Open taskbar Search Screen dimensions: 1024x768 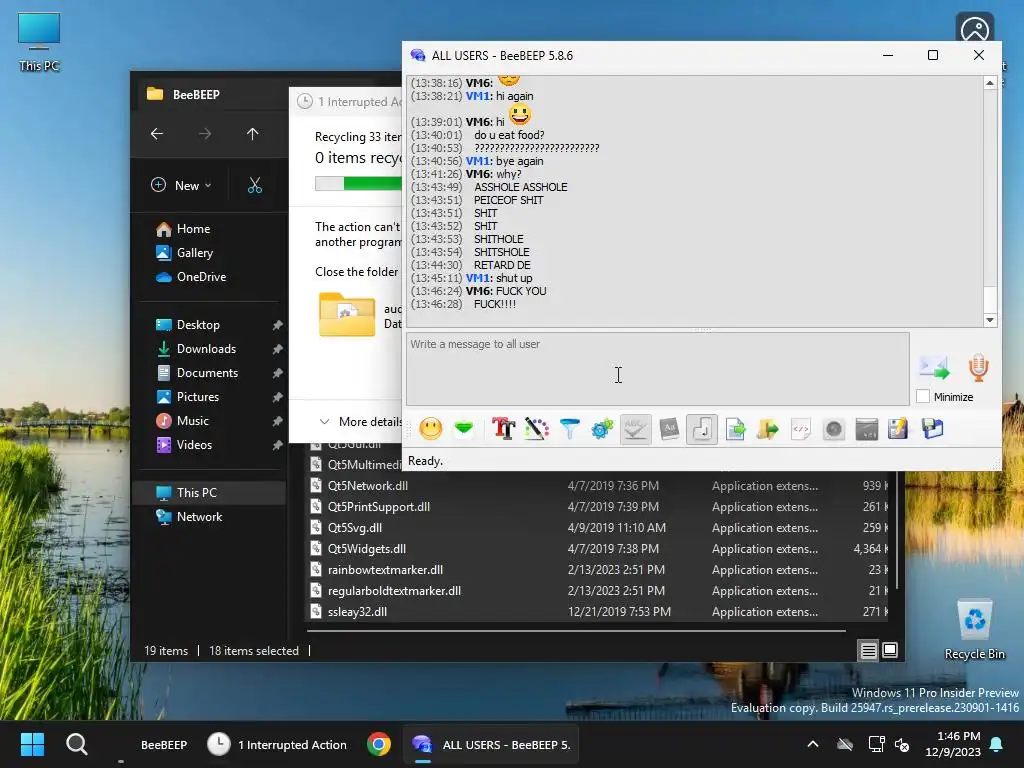click(77, 744)
